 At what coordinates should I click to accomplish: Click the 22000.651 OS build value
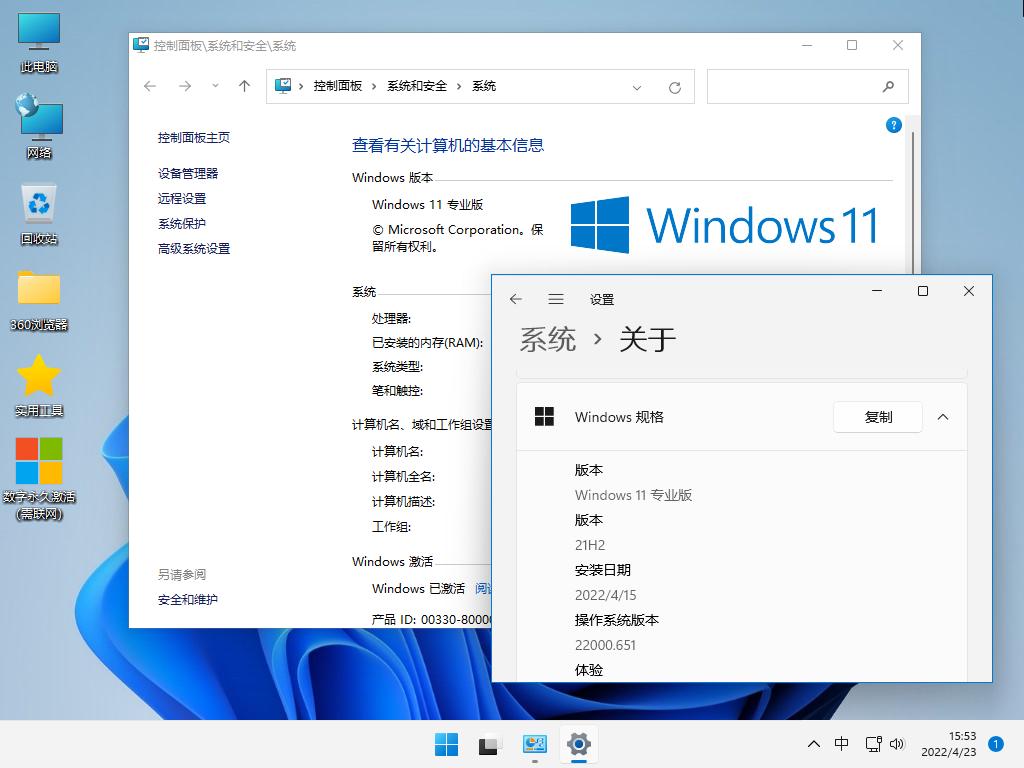[605, 645]
